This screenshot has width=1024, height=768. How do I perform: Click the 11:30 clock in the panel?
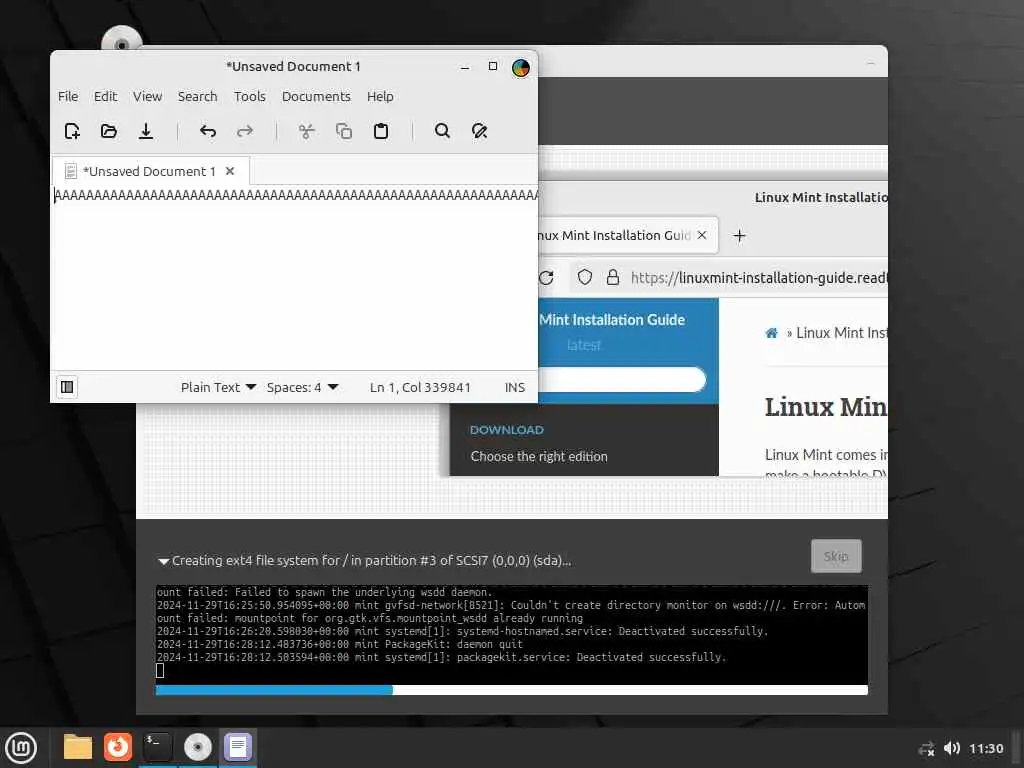pos(986,748)
